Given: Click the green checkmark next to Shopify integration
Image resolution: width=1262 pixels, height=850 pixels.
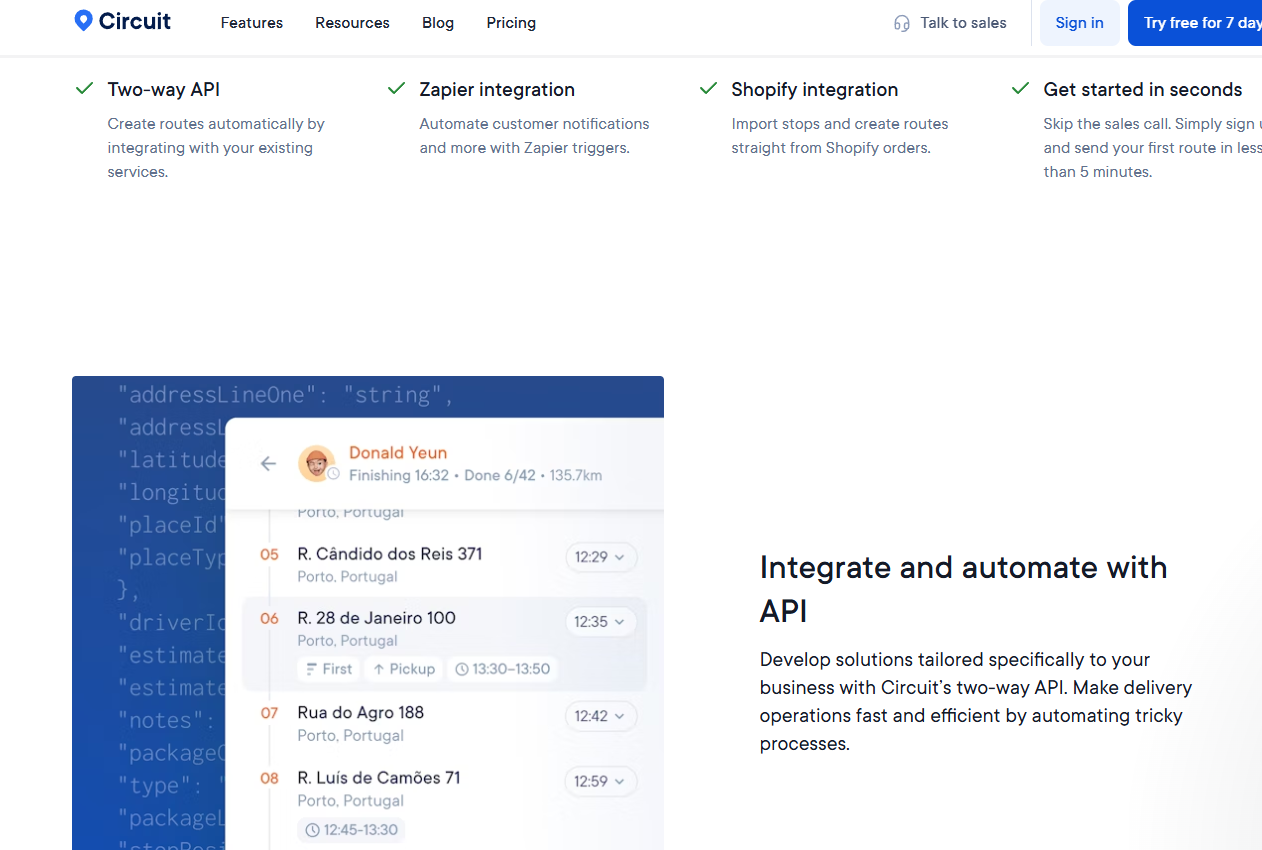Looking at the screenshot, I should 709,89.
